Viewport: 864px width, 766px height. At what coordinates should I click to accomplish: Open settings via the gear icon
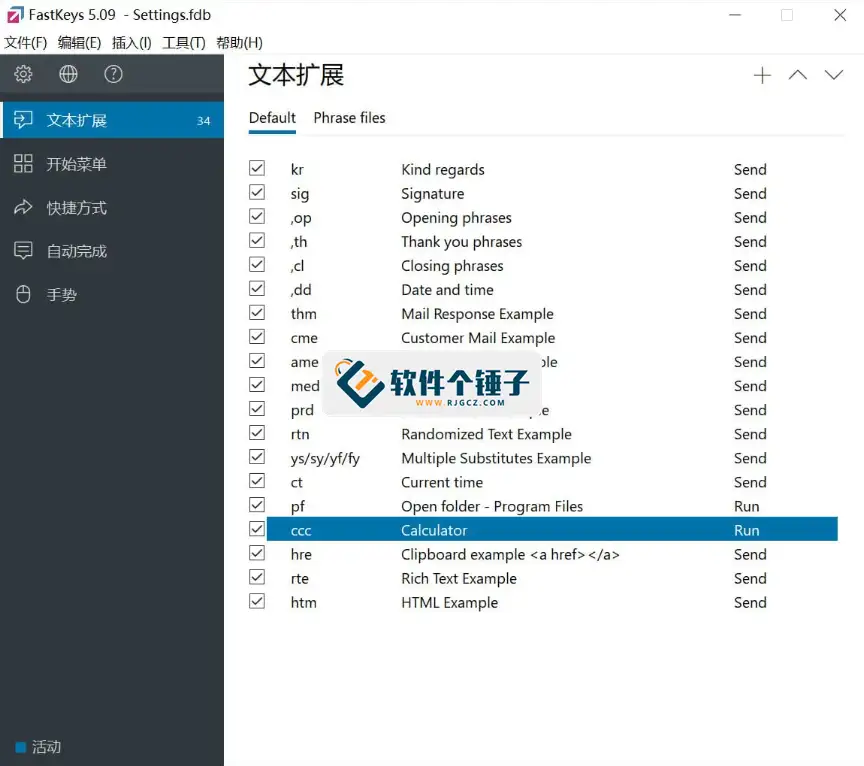pyautogui.click(x=23, y=74)
